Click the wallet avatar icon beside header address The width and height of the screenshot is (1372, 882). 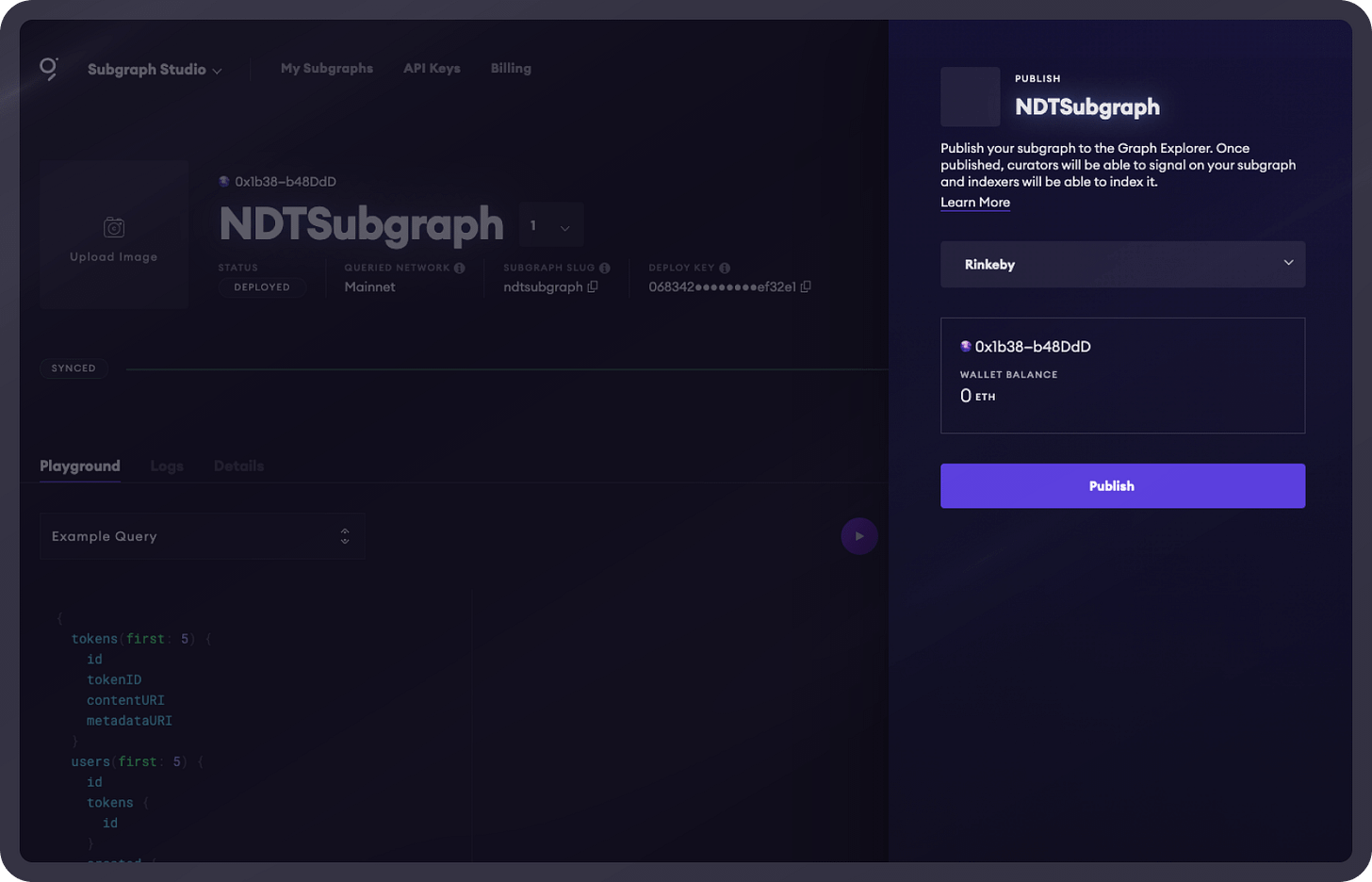224,181
